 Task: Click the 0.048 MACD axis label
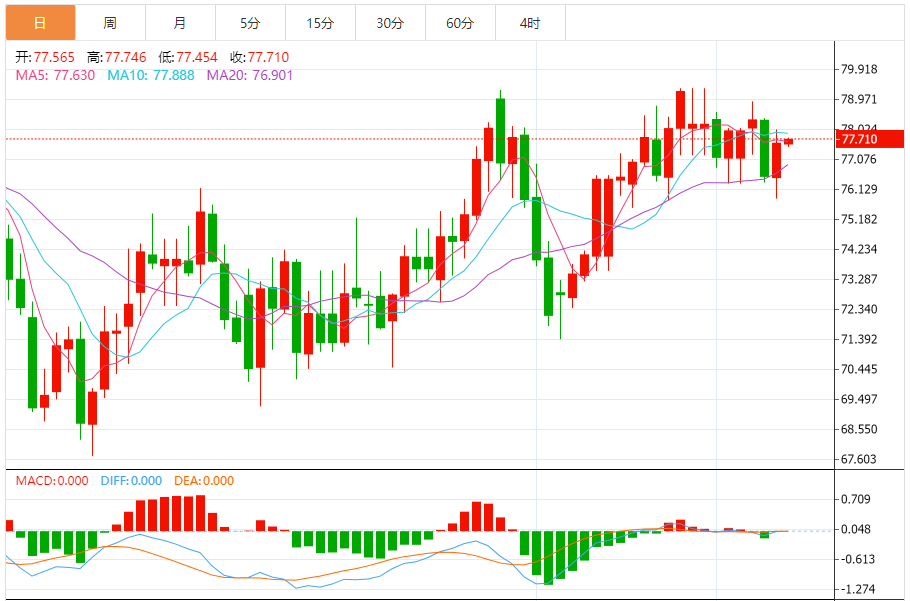[x=855, y=529]
